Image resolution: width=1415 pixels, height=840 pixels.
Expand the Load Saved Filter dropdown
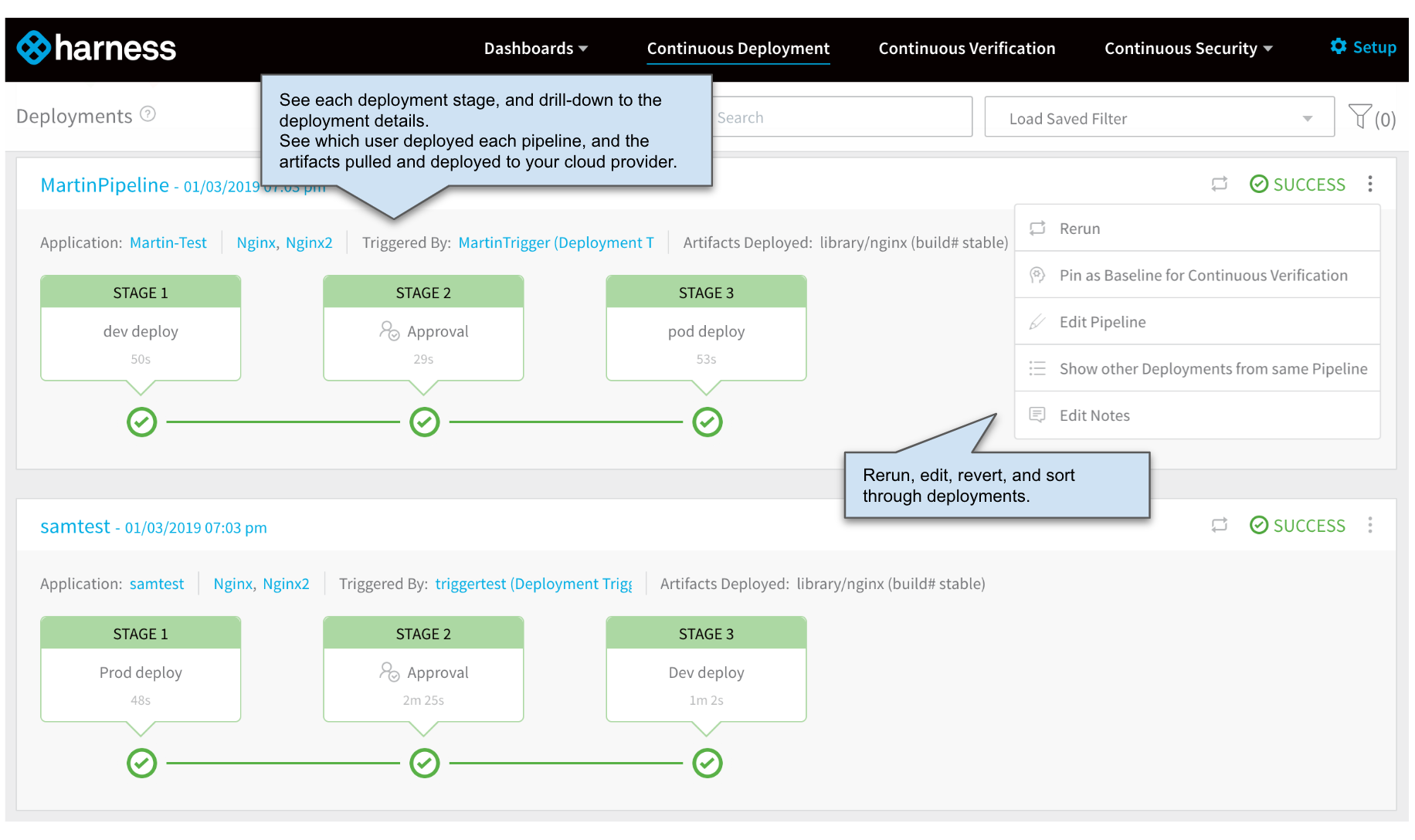(x=1159, y=117)
